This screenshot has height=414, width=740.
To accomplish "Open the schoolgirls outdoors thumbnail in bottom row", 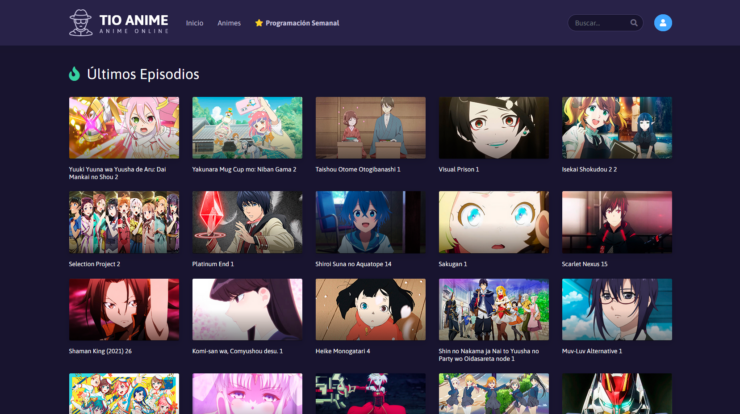I will [494, 394].
